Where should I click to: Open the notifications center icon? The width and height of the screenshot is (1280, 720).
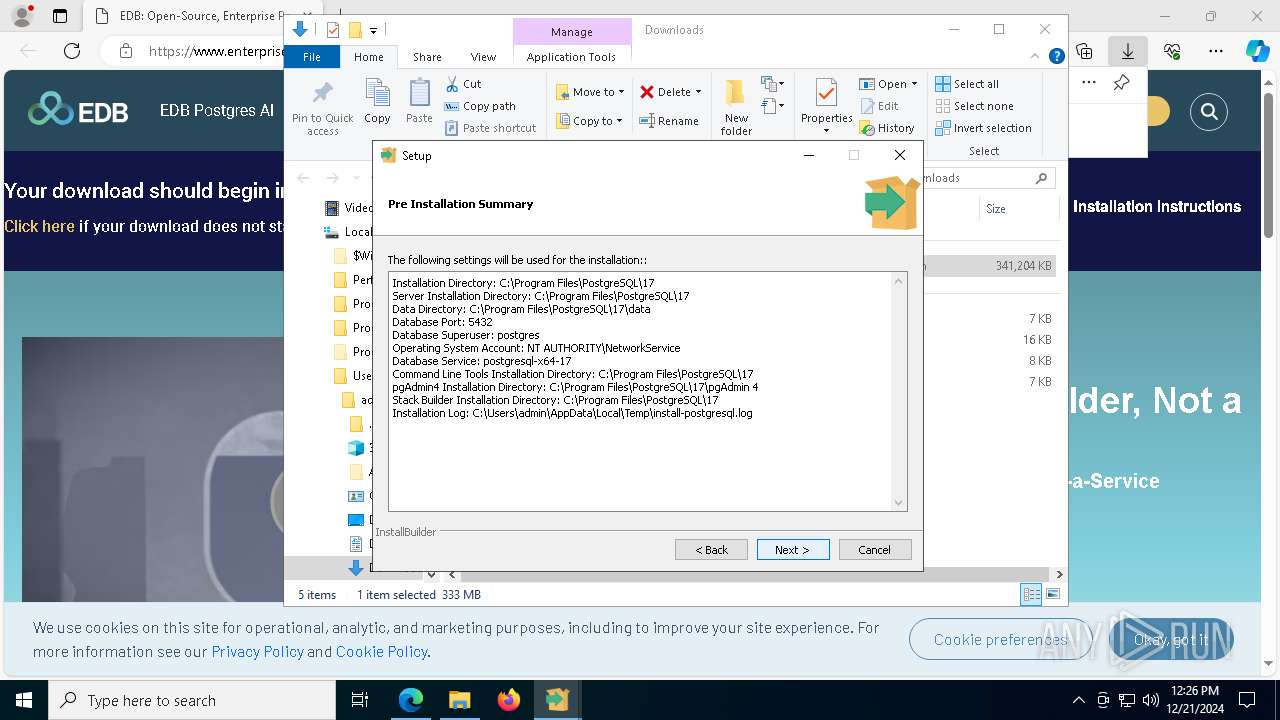click(1247, 700)
